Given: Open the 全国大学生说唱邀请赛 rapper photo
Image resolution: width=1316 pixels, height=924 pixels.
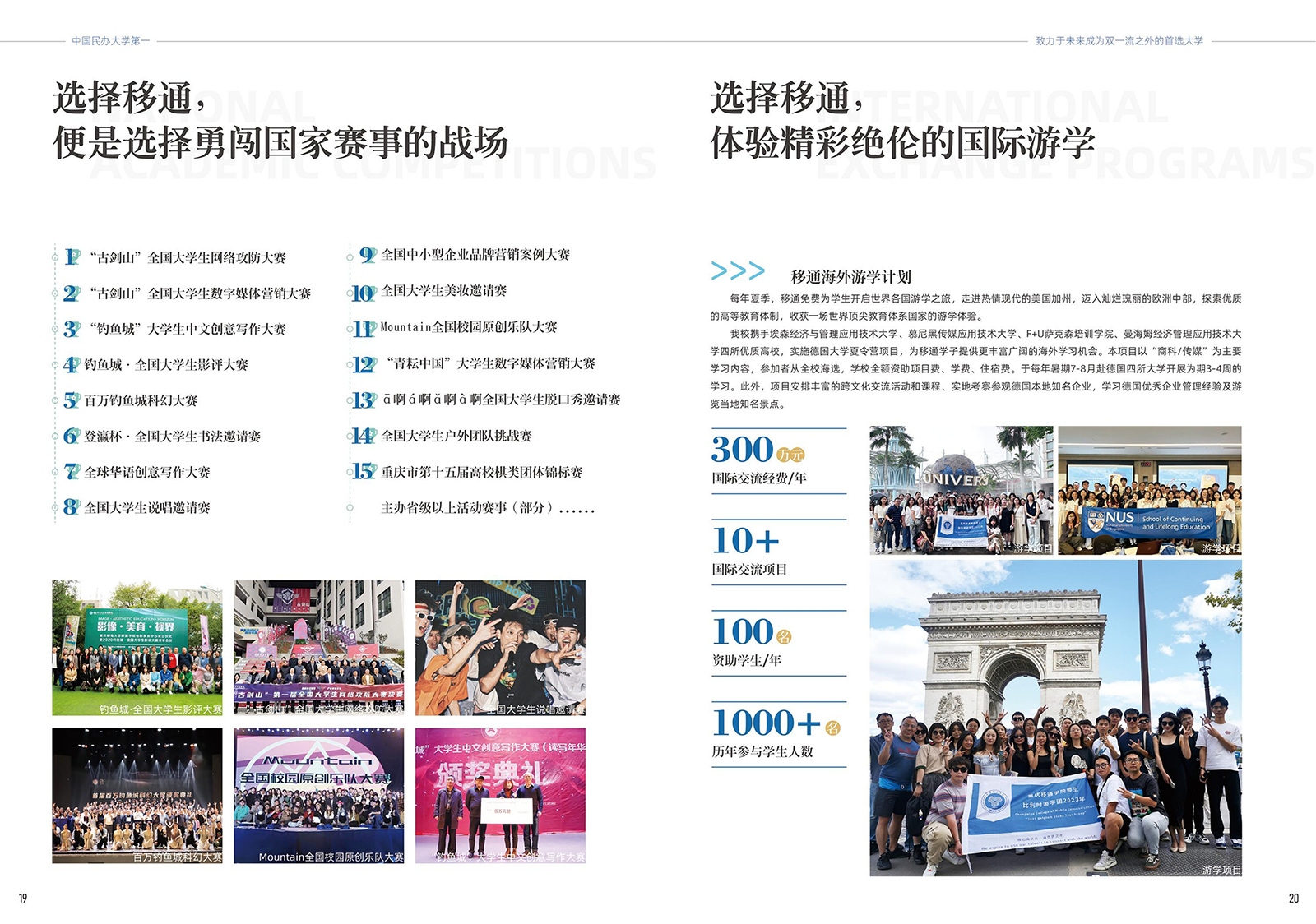Looking at the screenshot, I should point(500,647).
